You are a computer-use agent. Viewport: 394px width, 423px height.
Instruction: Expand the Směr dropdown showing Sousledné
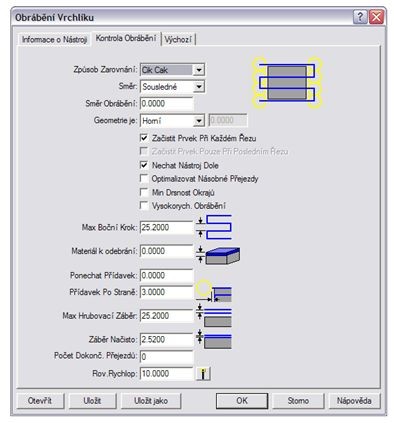pos(199,87)
